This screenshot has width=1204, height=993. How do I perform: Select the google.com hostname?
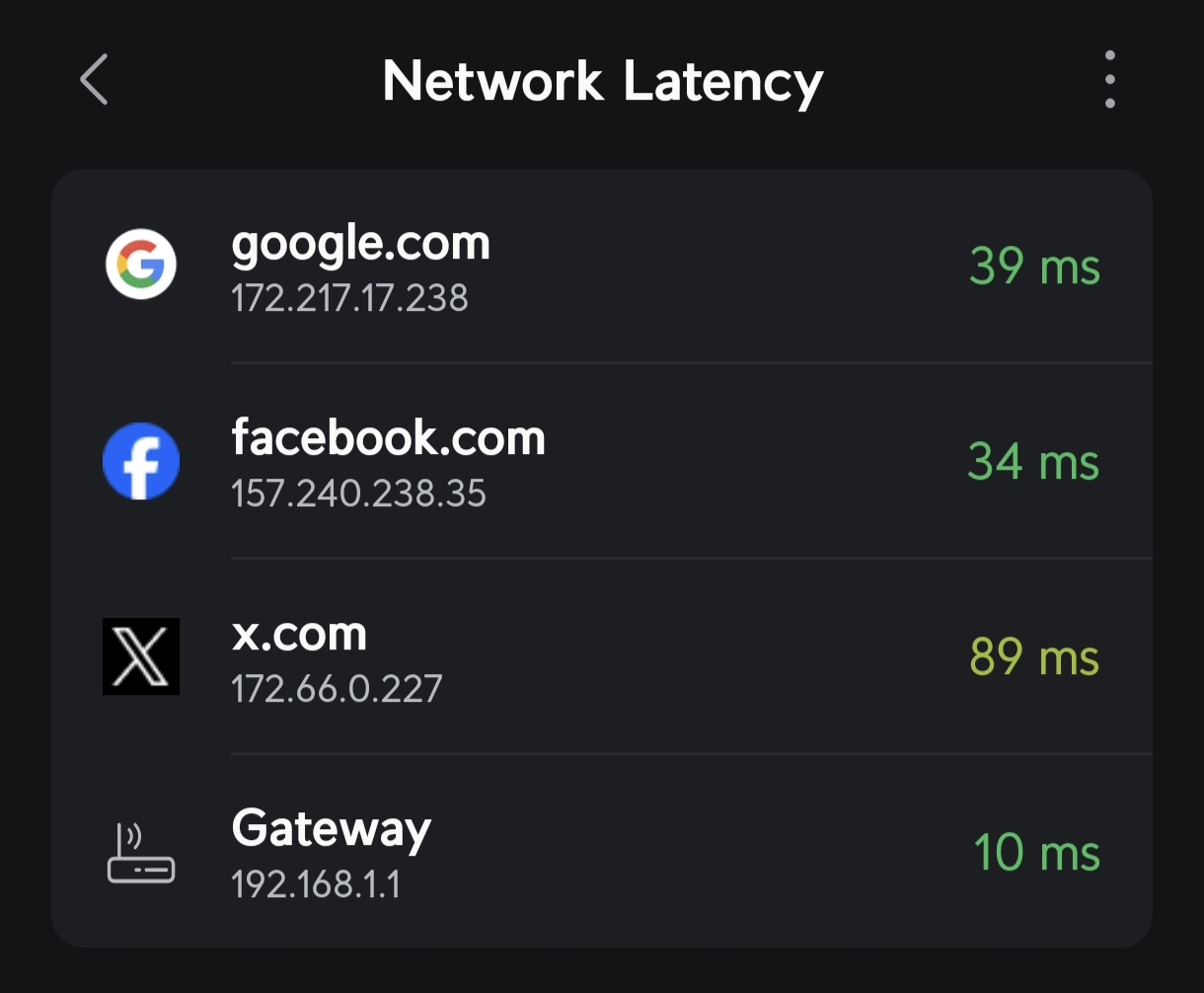pyautogui.click(x=360, y=245)
